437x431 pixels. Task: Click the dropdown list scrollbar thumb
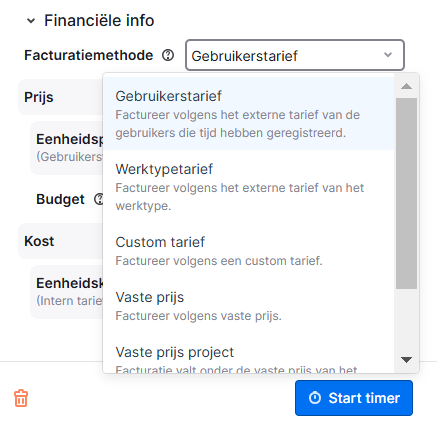[x=406, y=193]
